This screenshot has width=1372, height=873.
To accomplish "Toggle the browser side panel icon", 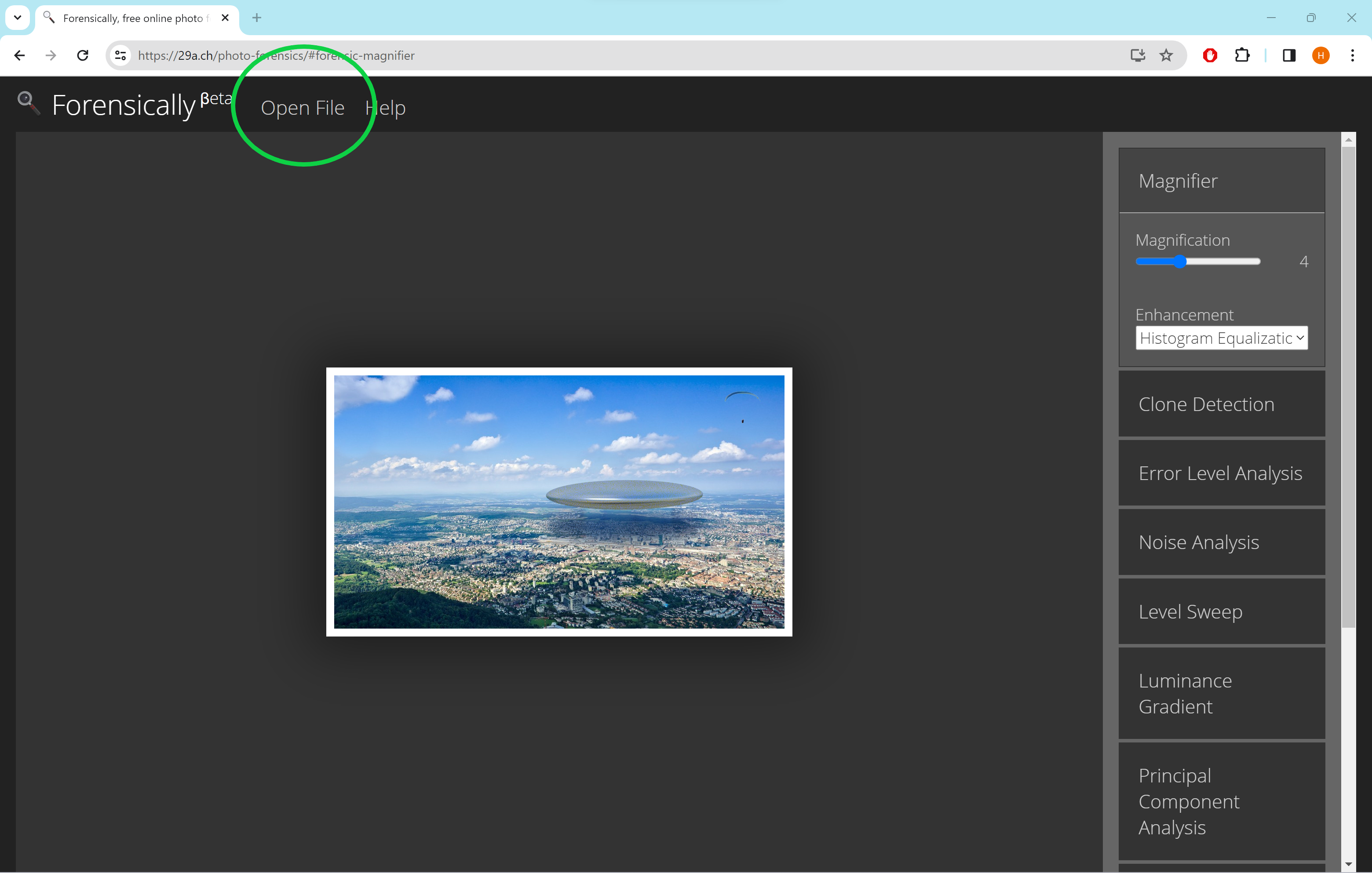I will [1289, 55].
